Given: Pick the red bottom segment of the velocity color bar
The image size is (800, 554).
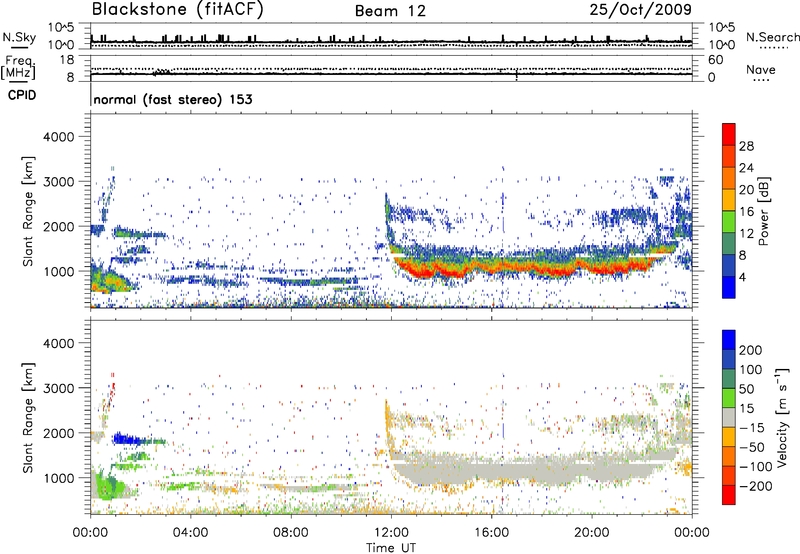Looking at the screenshot, I should [729, 495].
